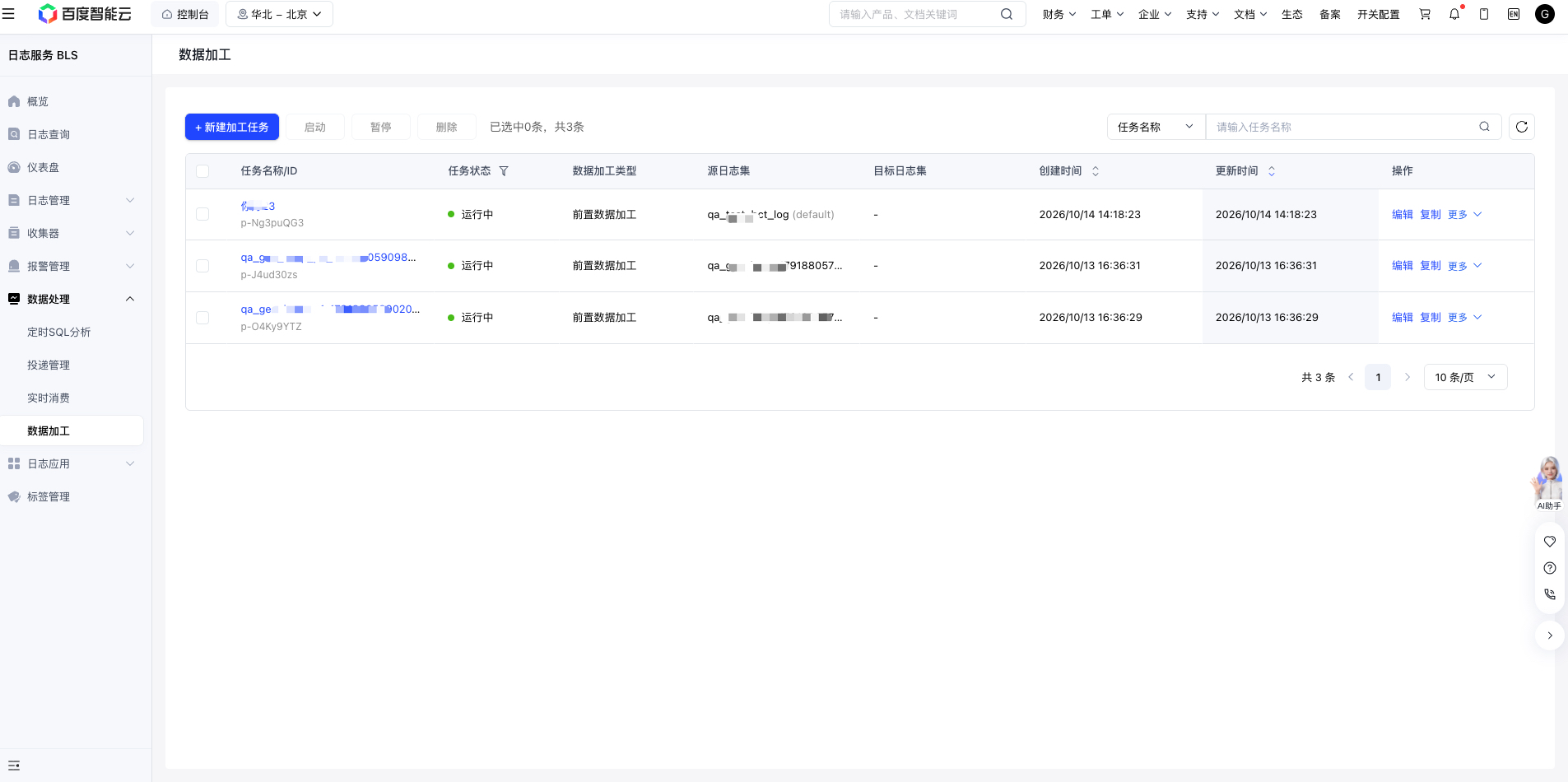
Task: Check the box for task p-Ng3puQG3
Action: point(202,214)
